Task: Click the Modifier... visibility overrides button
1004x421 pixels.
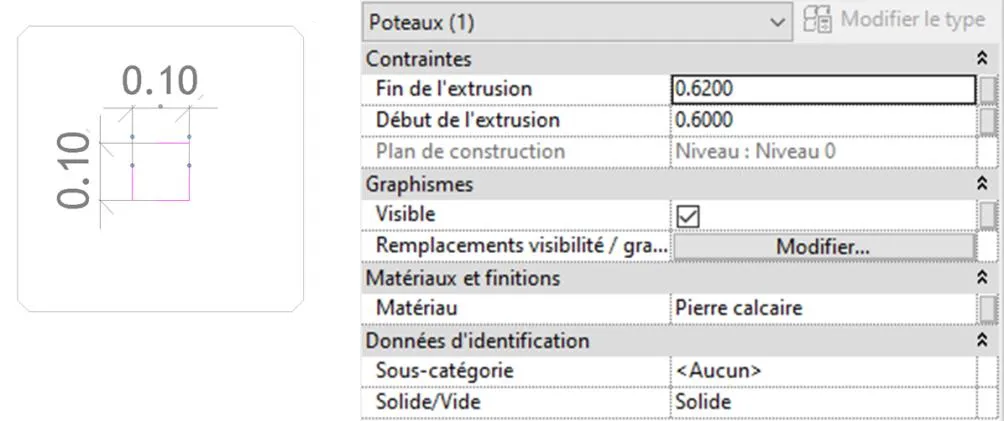Action: [823, 246]
